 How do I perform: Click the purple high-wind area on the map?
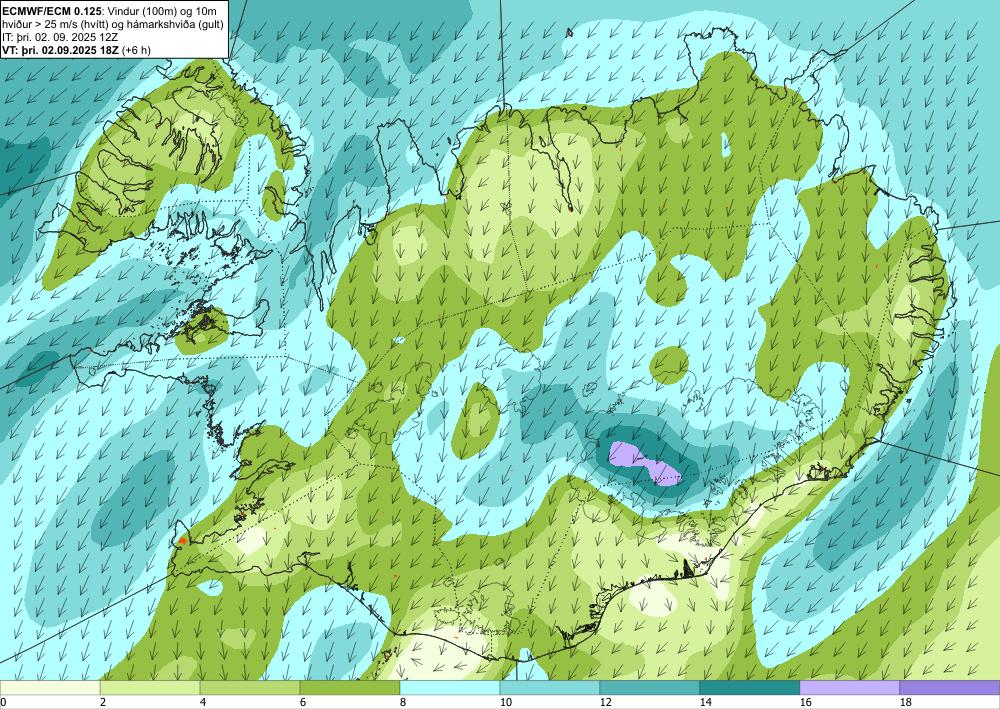tap(643, 464)
